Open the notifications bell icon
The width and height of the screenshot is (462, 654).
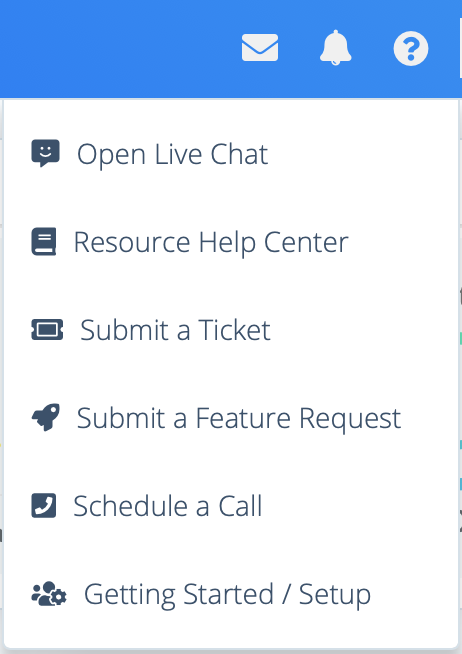[335, 48]
